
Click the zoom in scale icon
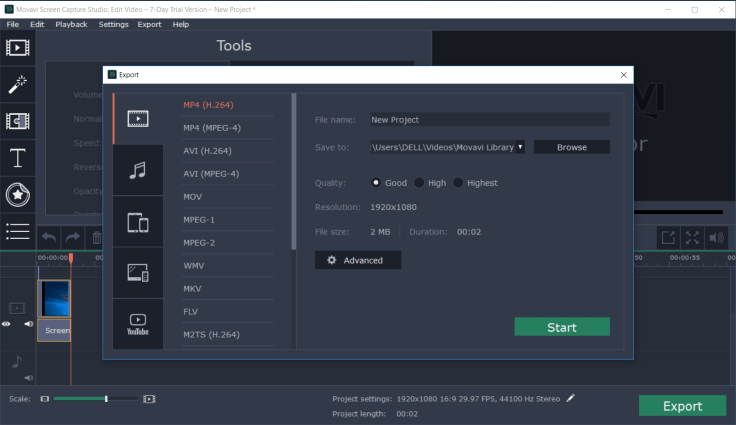click(149, 399)
